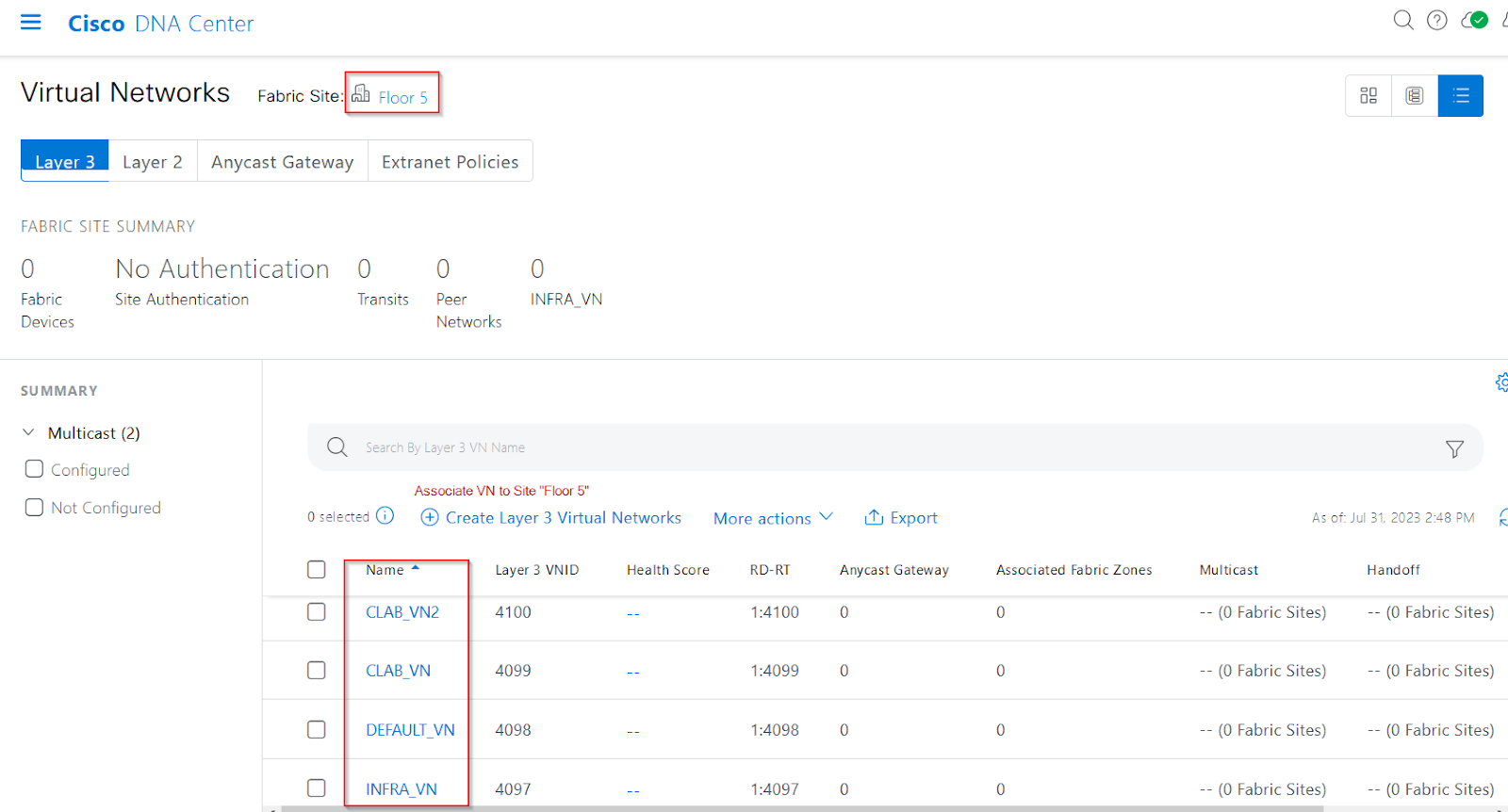1508x812 pixels.
Task: Switch to the middle table view icon
Action: [1415, 95]
